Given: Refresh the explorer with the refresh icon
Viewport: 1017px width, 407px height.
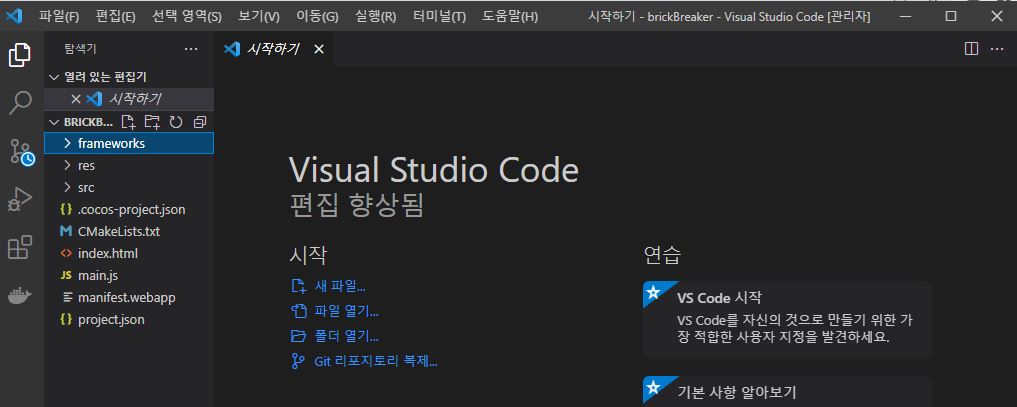Looking at the screenshot, I should tap(176, 122).
